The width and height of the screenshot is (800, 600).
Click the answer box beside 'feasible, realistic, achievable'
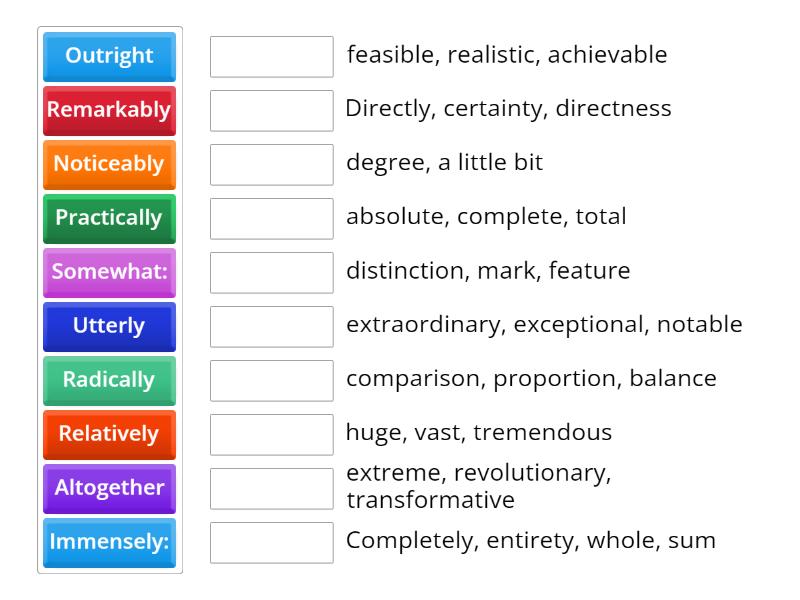(x=272, y=57)
